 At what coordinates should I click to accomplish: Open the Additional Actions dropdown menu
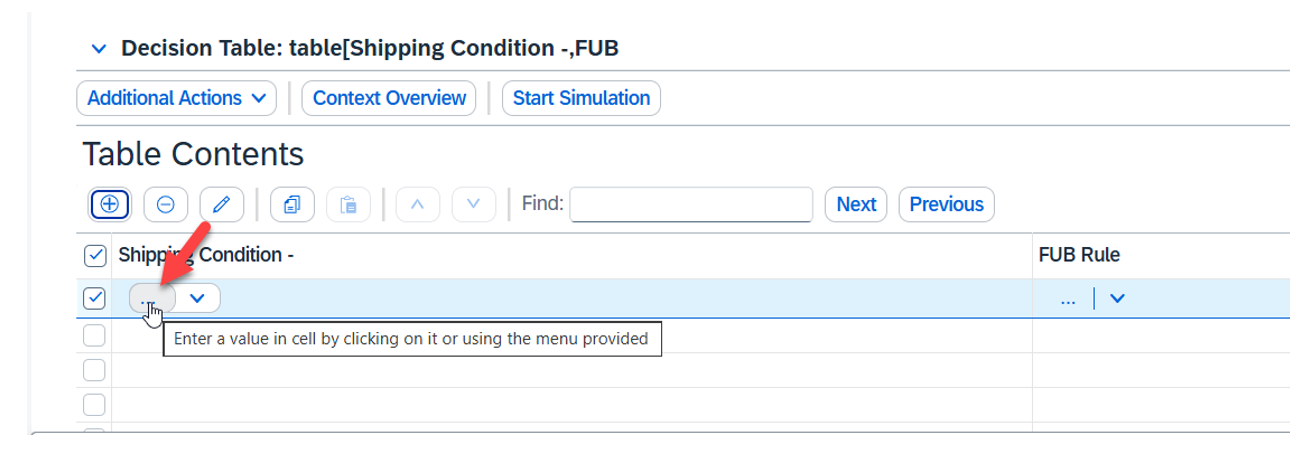pyautogui.click(x=176, y=98)
